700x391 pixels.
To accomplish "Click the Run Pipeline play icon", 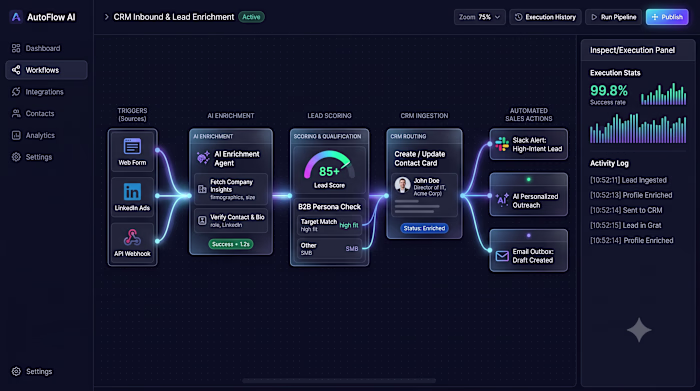I will click(x=594, y=17).
